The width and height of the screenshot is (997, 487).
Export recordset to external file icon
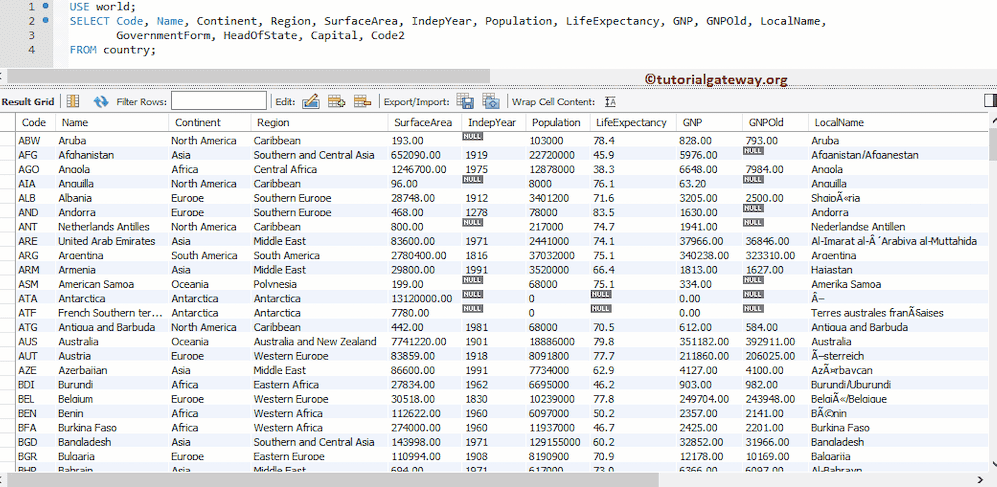[465, 102]
